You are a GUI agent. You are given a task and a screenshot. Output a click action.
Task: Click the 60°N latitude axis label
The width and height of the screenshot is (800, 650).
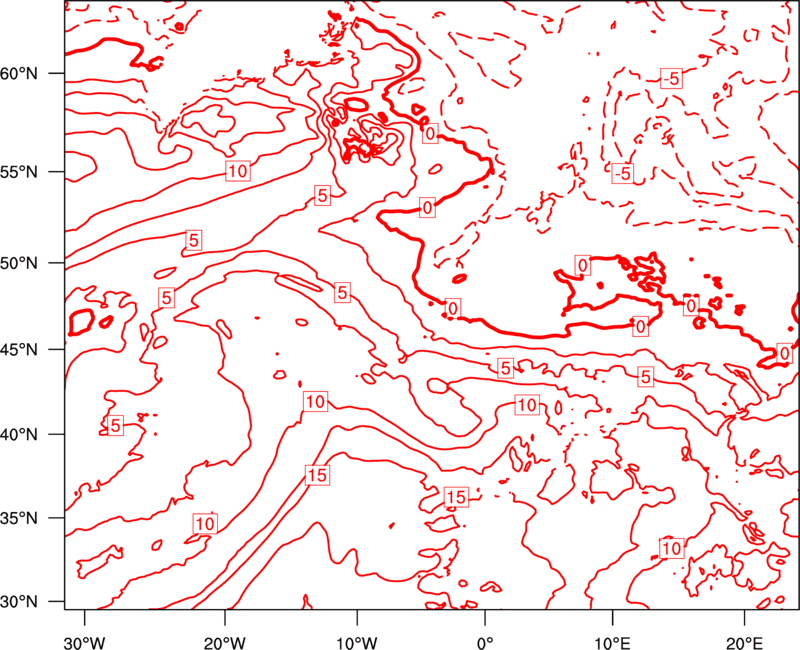[19, 73]
